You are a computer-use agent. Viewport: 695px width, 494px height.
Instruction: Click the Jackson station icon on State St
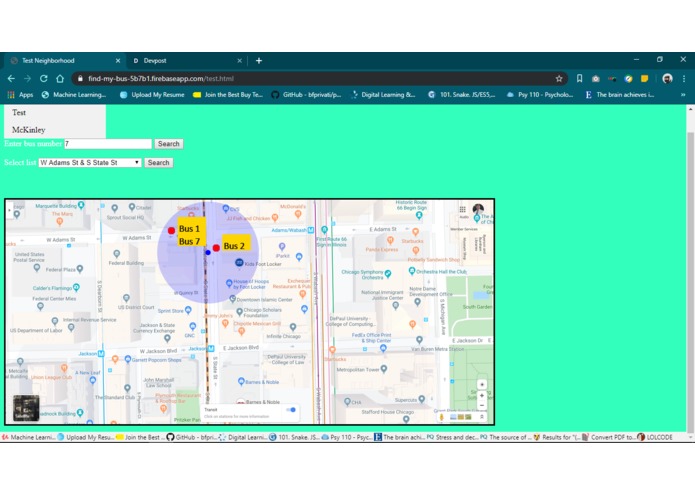[x=211, y=348]
